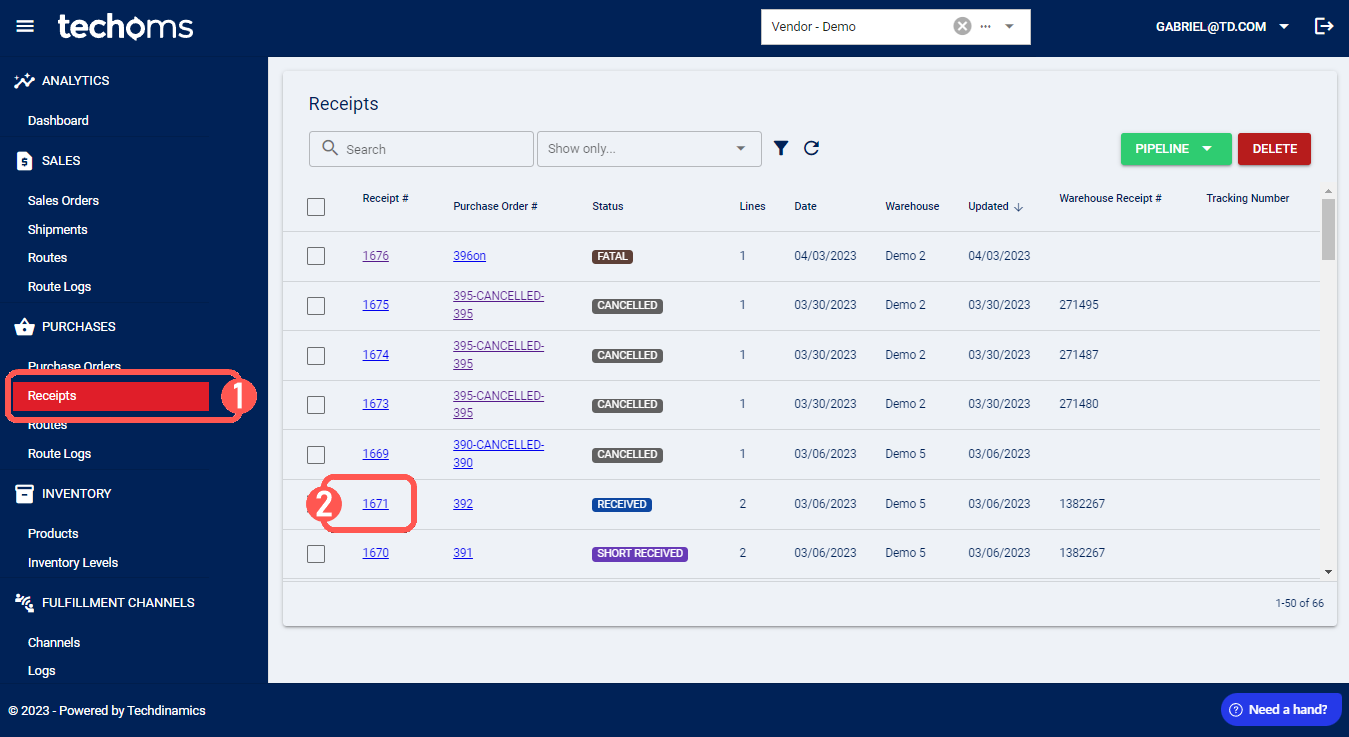This screenshot has height=737, width=1349.
Task: Open the filter funnel icon
Action: tap(781, 148)
